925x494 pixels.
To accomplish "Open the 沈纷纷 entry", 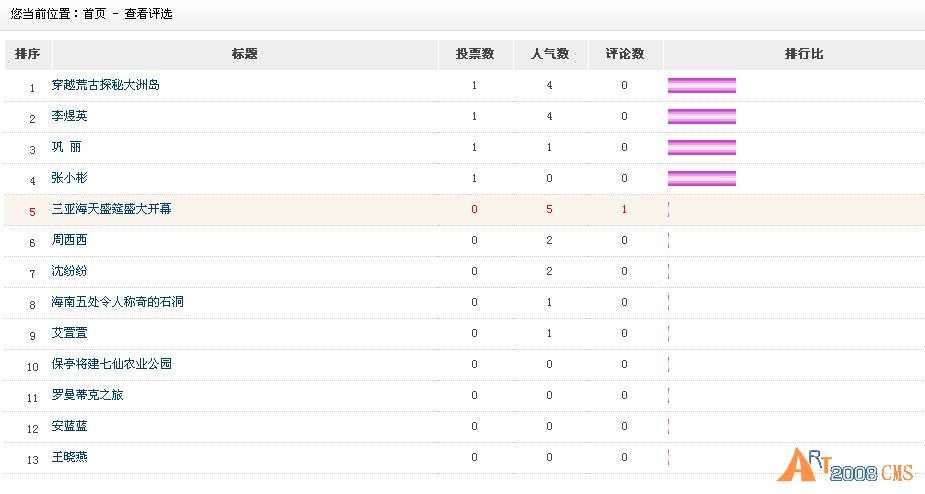I will coord(69,271).
